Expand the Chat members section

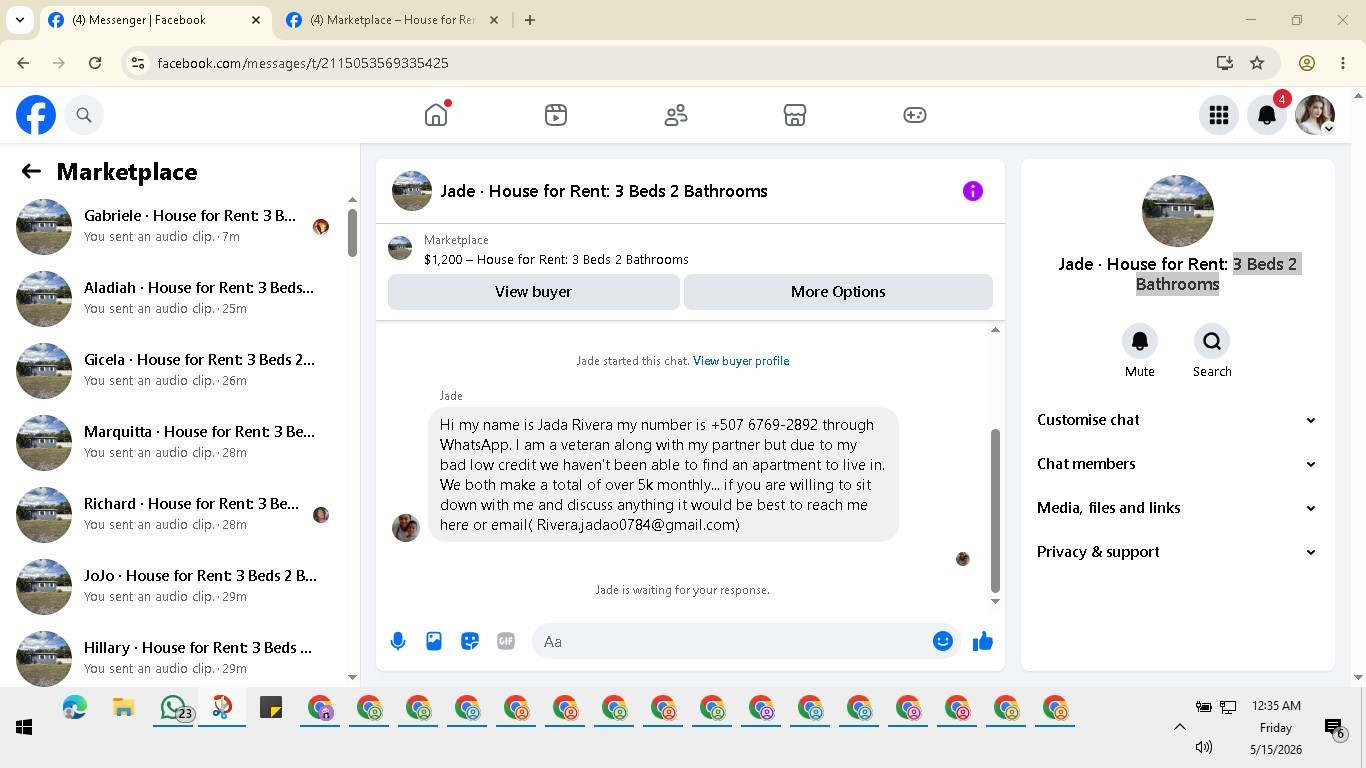click(x=1177, y=464)
